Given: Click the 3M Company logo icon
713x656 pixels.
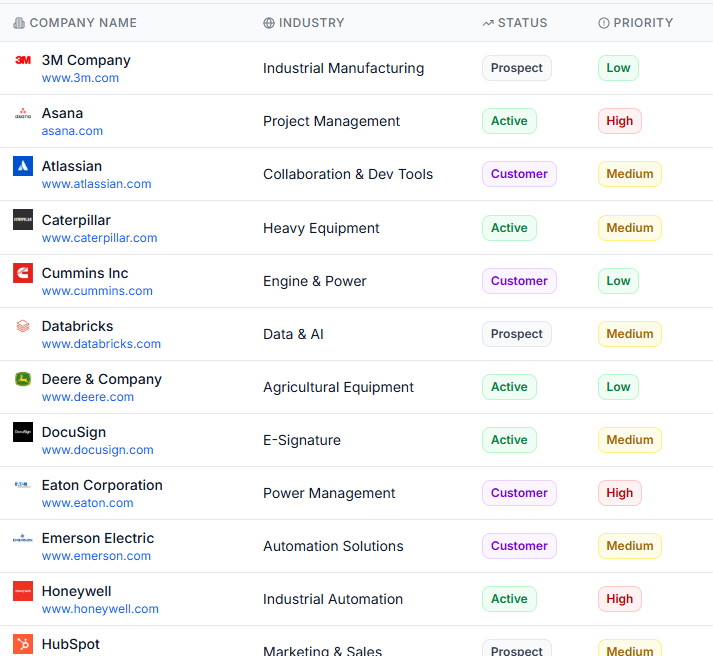Looking at the screenshot, I should (x=23, y=60).
